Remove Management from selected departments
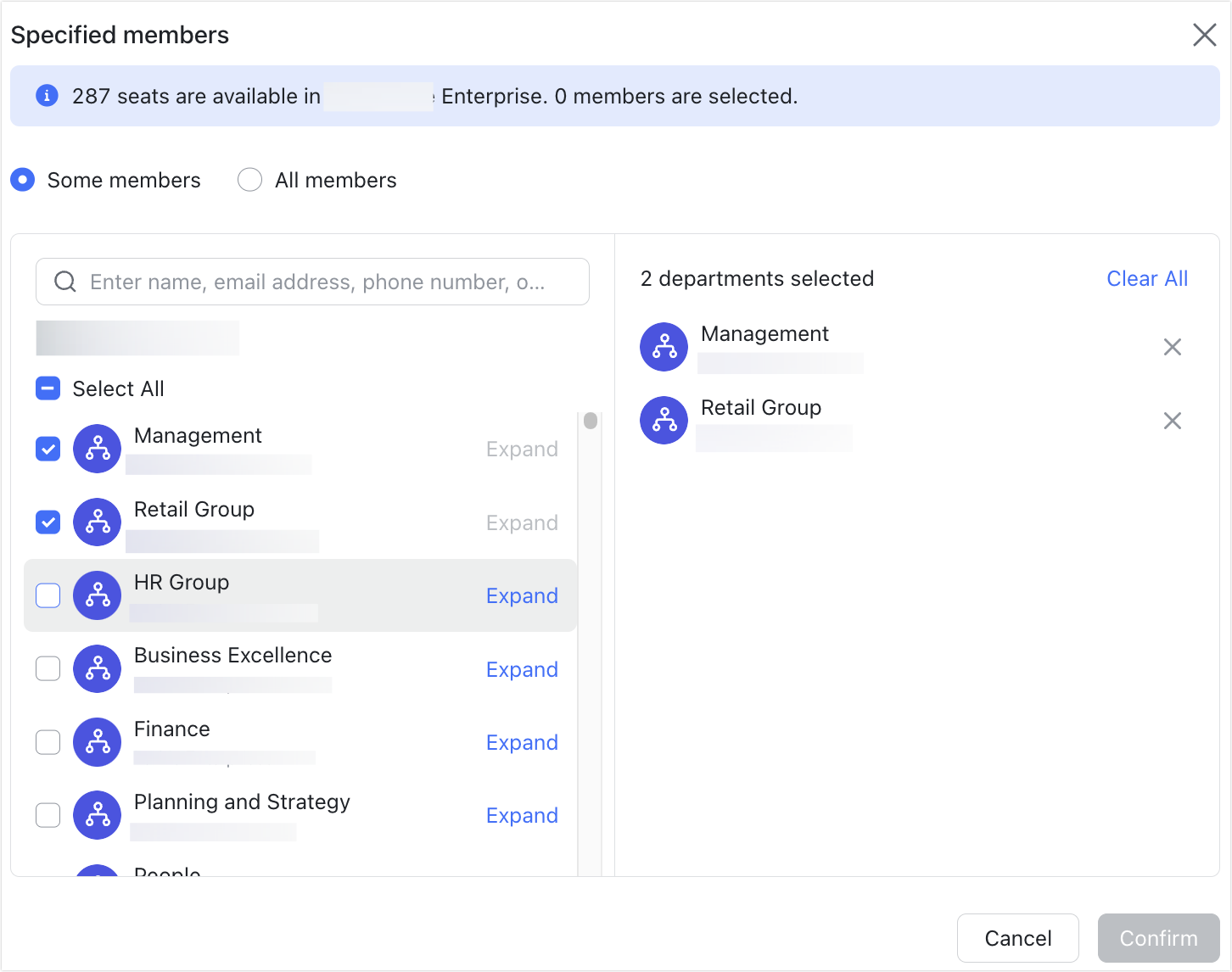Viewport: 1232px width, 972px height. [x=1172, y=347]
